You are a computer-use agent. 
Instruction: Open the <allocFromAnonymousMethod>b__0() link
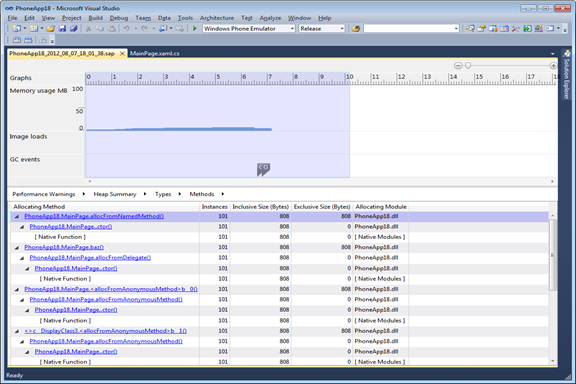click(x=111, y=289)
